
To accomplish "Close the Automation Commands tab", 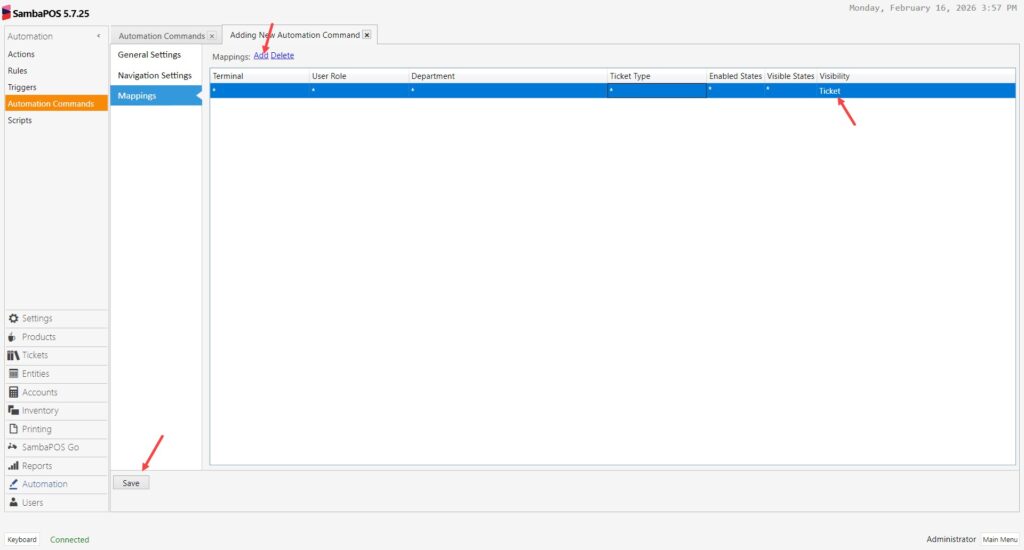I will [212, 36].
